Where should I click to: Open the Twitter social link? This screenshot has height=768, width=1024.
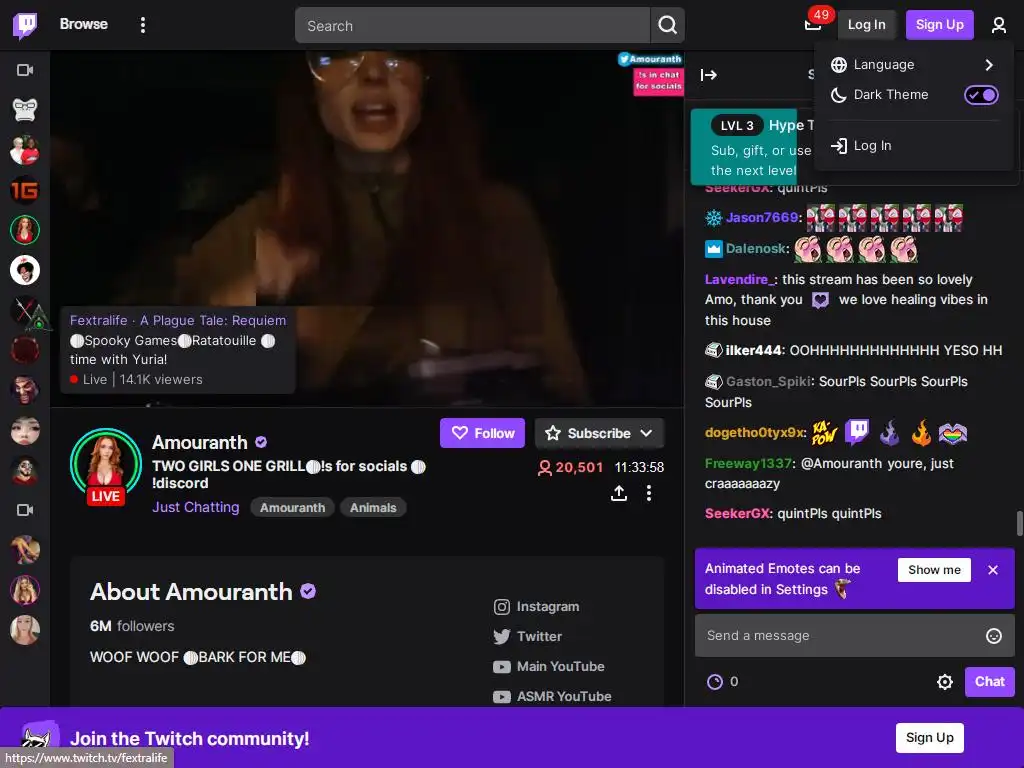528,637
